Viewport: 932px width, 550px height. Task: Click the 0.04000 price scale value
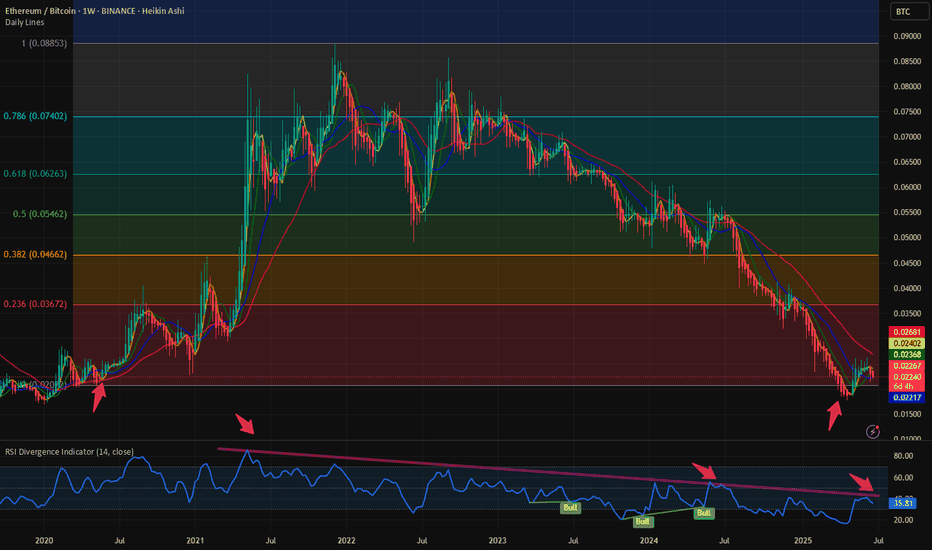(x=907, y=288)
